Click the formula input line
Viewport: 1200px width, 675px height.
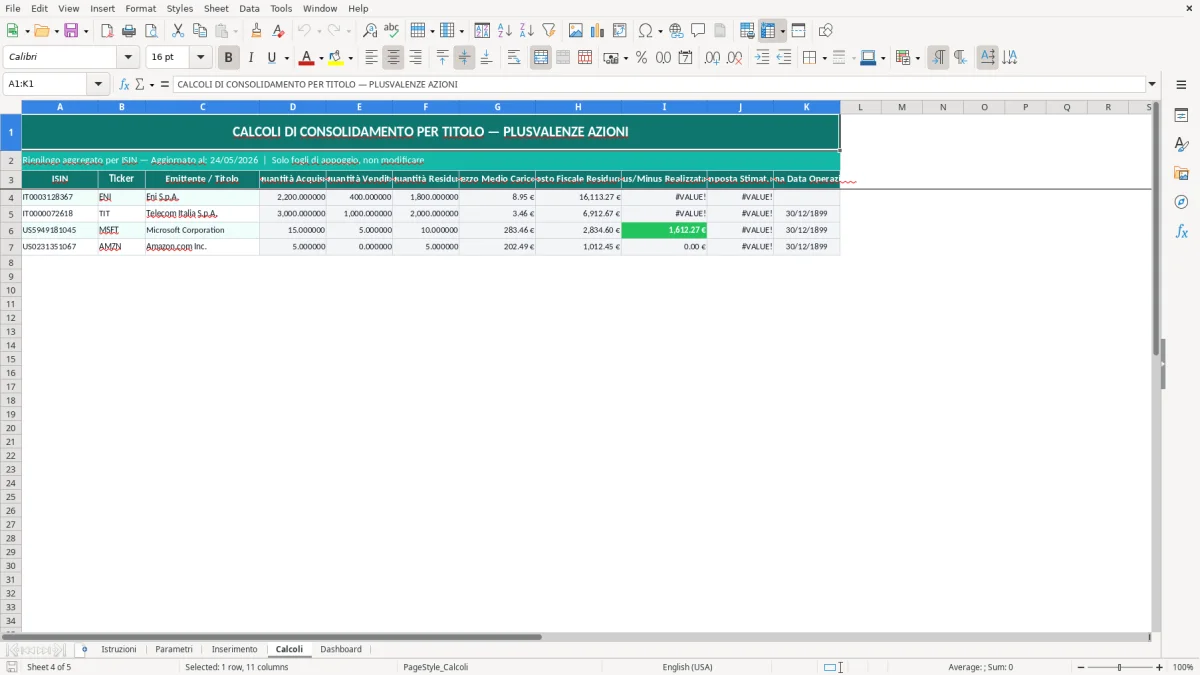point(658,84)
